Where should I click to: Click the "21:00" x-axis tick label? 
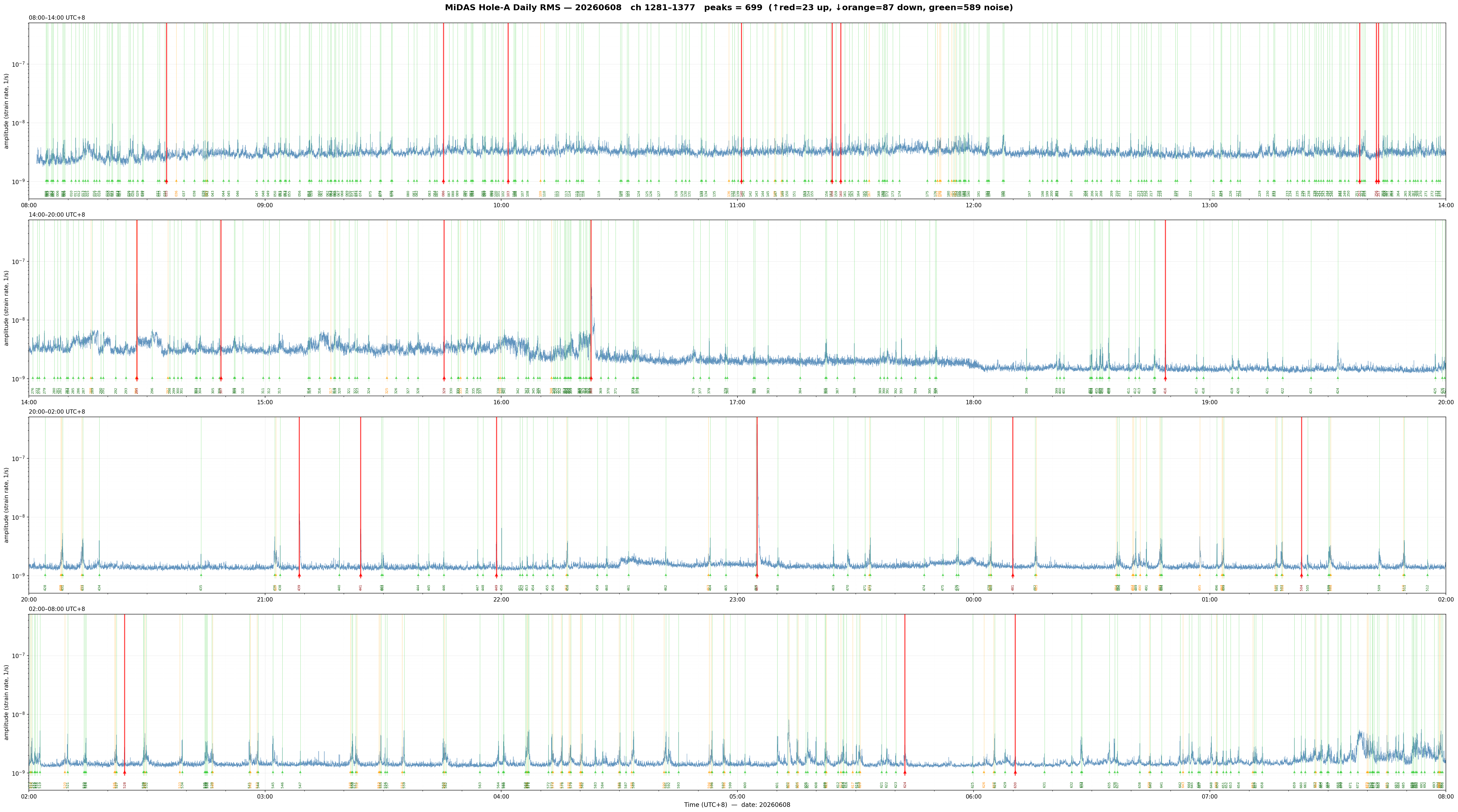pos(265,600)
